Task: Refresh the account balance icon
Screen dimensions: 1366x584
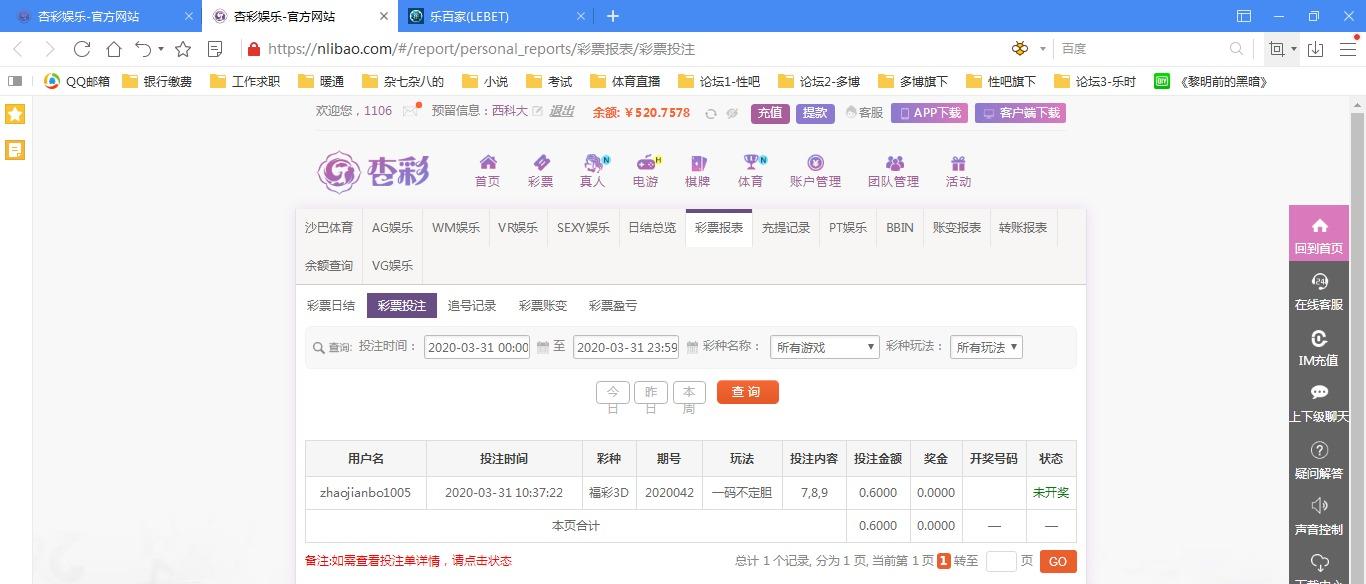Action: [x=711, y=113]
